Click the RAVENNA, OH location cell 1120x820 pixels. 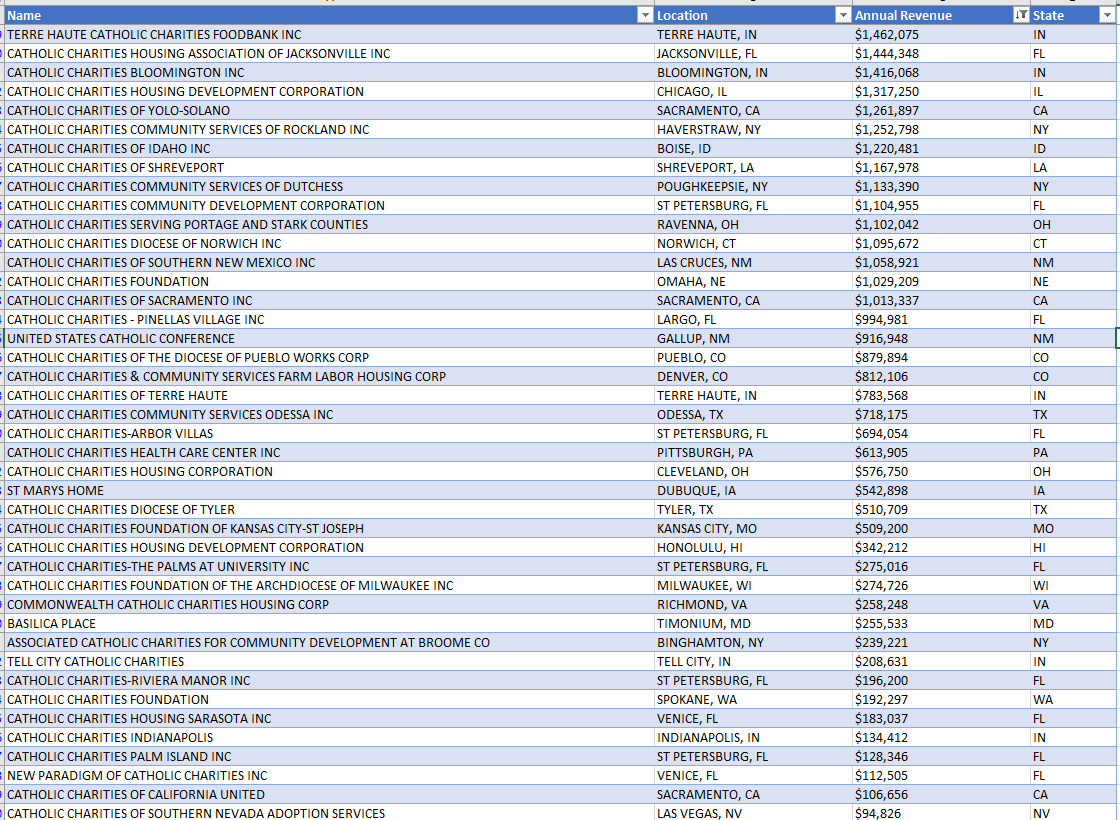tap(753, 224)
